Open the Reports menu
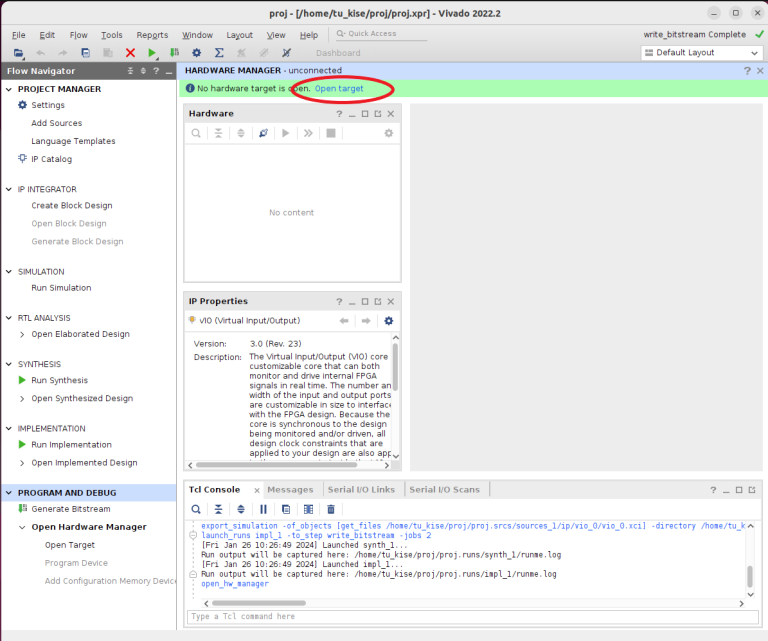The height and width of the screenshot is (641, 768). point(152,35)
